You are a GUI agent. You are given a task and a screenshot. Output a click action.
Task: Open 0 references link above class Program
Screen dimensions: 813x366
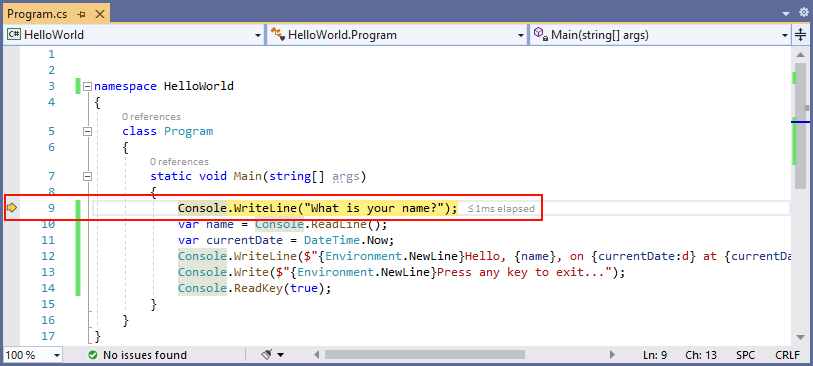point(151,117)
